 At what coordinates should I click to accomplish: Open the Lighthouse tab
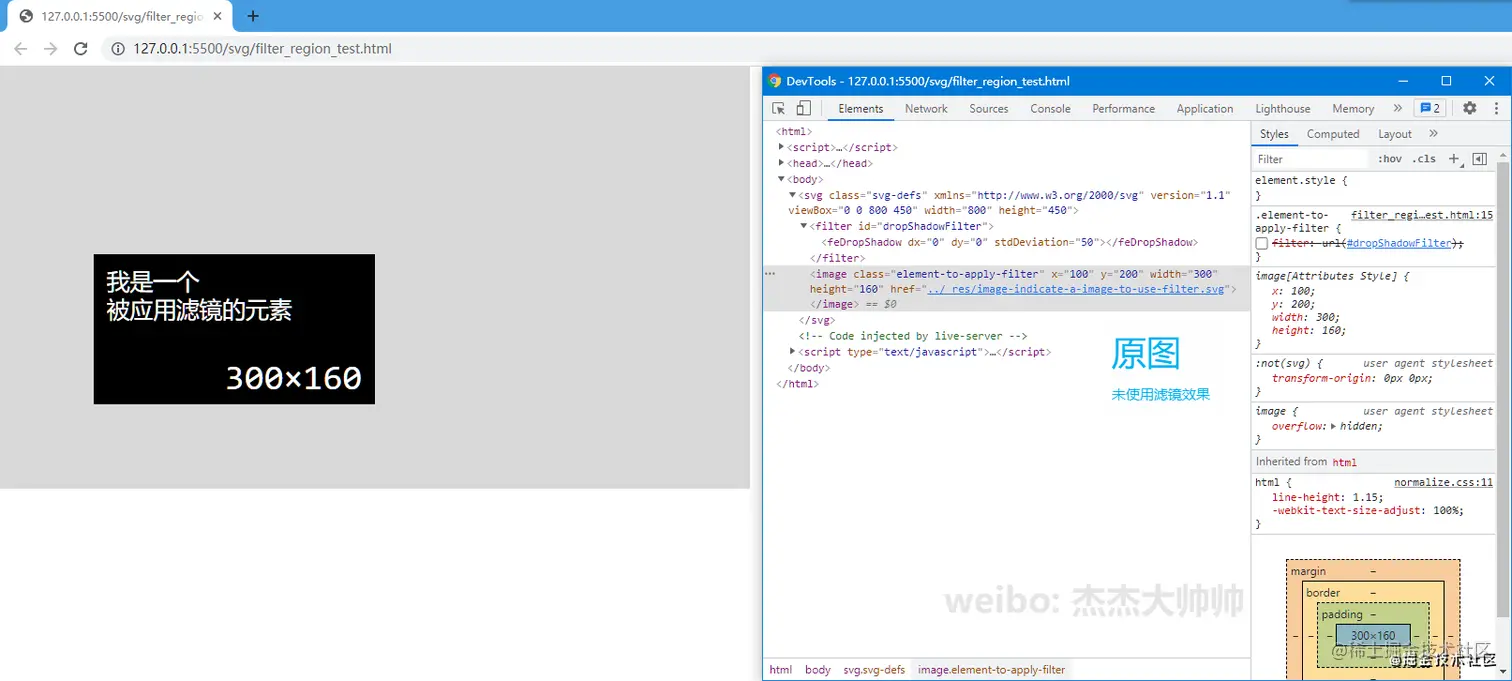click(x=1282, y=109)
